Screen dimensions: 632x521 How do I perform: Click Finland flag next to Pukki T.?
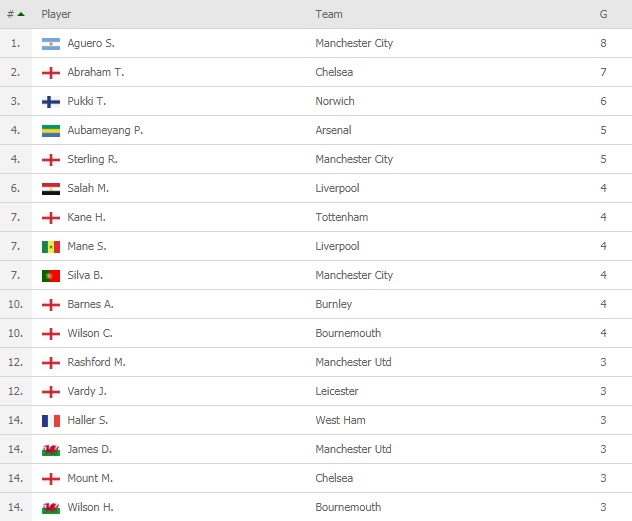[51, 102]
